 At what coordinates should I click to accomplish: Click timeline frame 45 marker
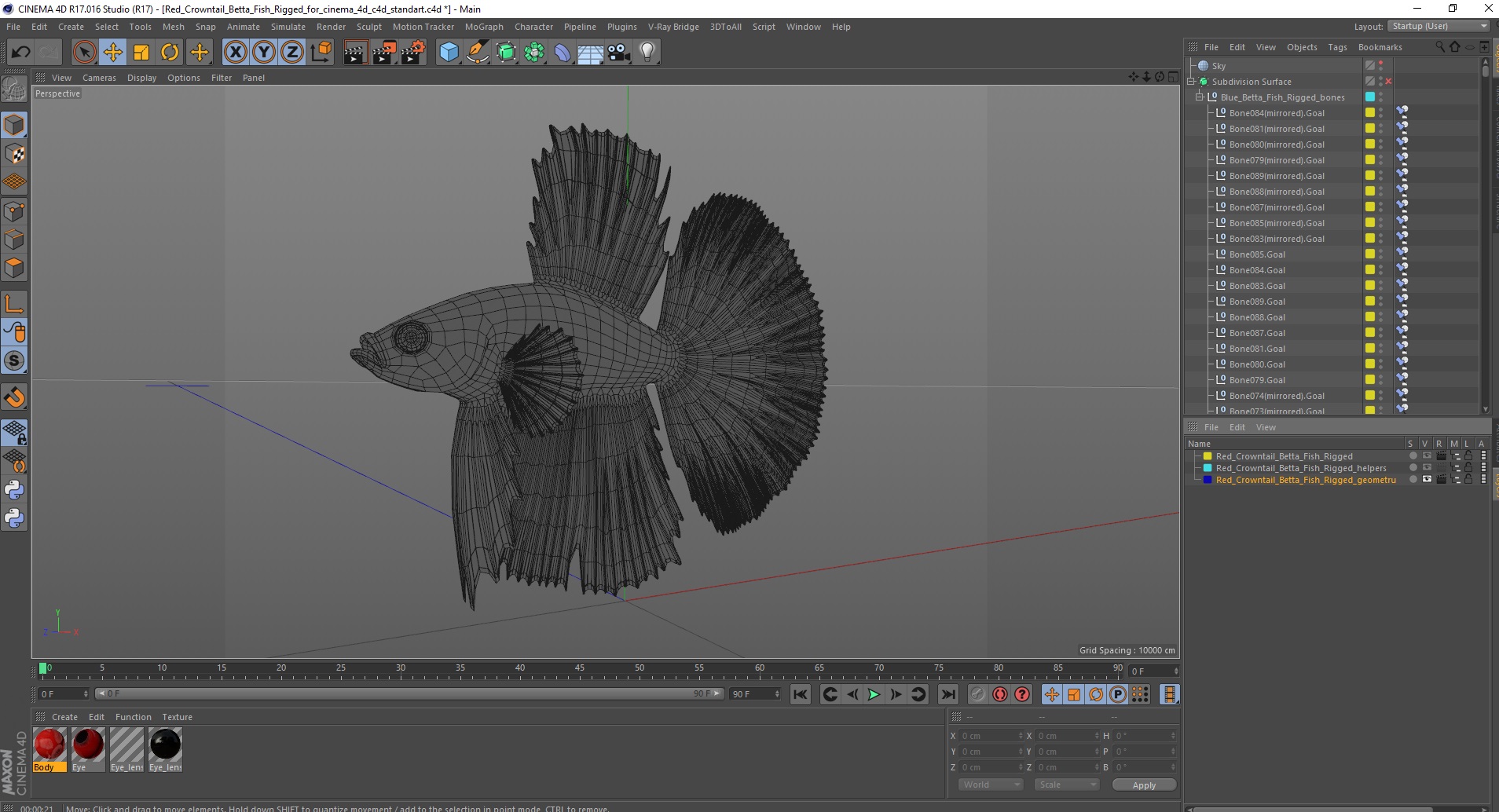click(580, 669)
